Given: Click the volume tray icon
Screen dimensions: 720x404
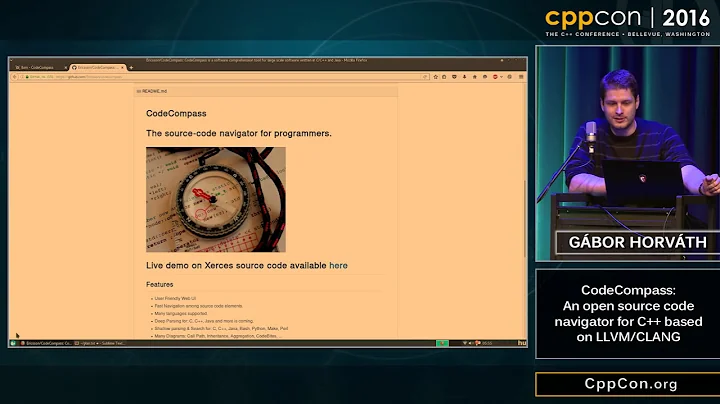Looking at the screenshot, I should coord(471,343).
